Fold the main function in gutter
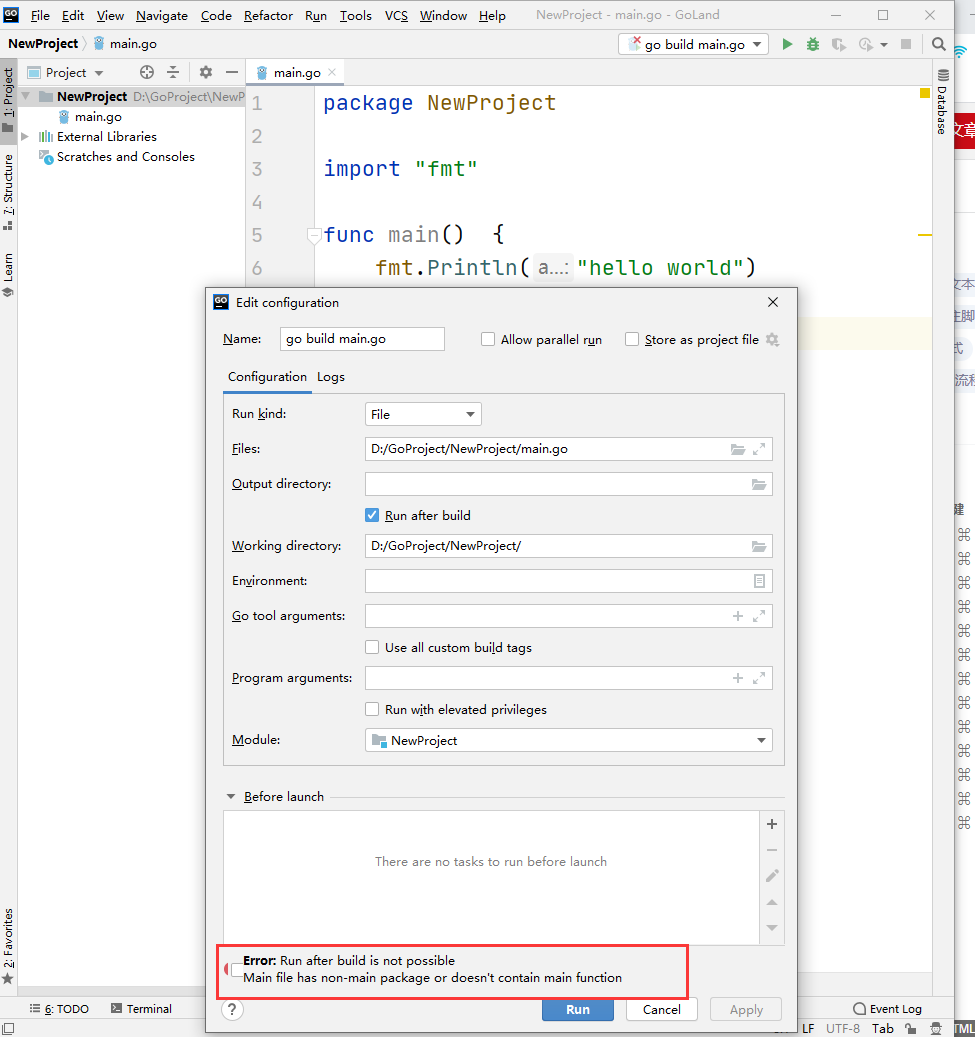The width and height of the screenshot is (975, 1037). 314,234
